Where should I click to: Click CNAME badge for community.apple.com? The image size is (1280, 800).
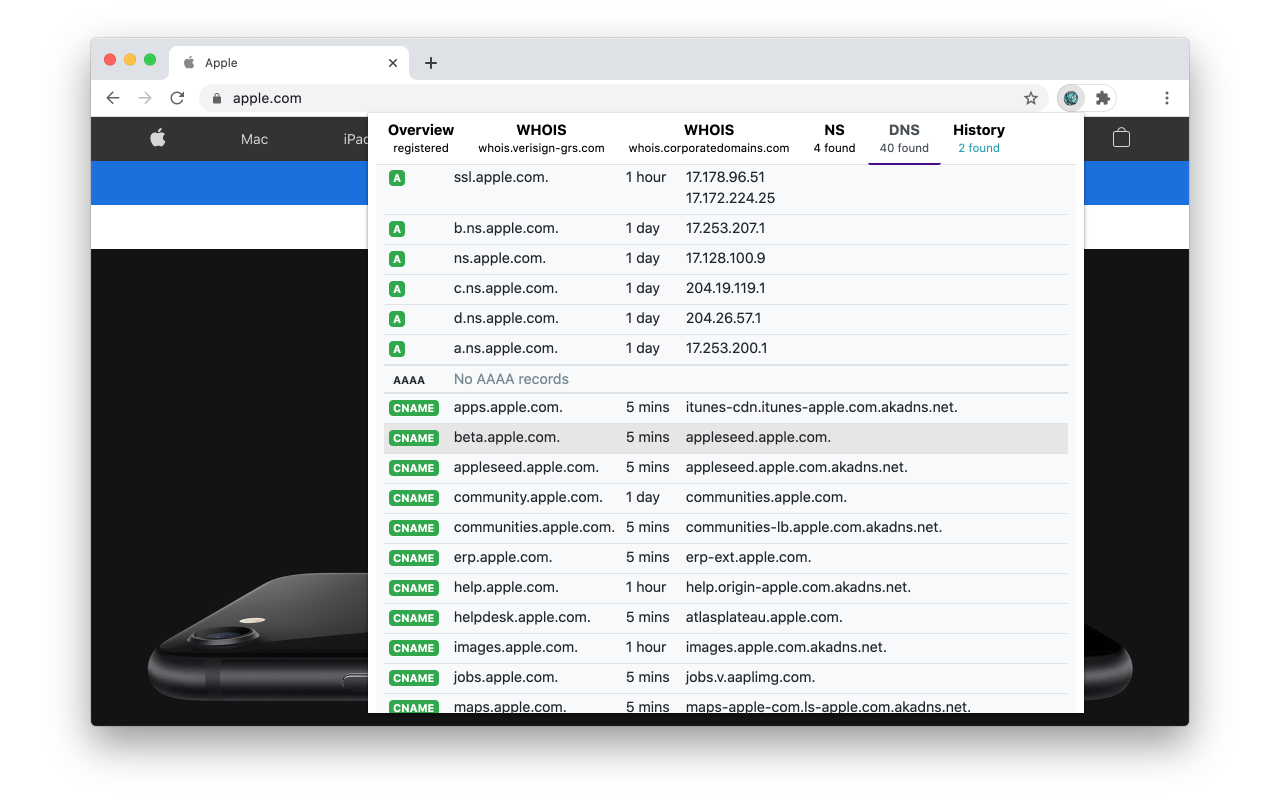pos(414,498)
